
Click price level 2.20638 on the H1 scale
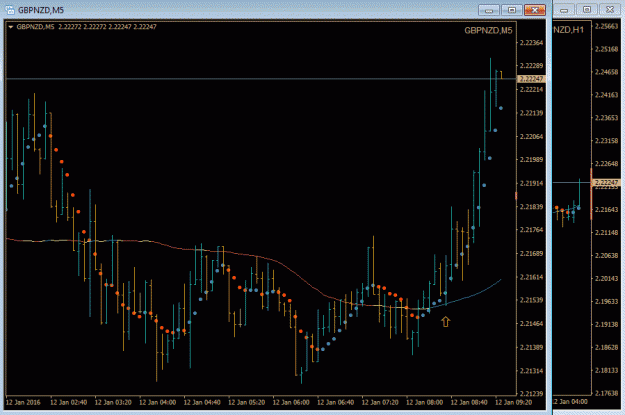[606, 256]
